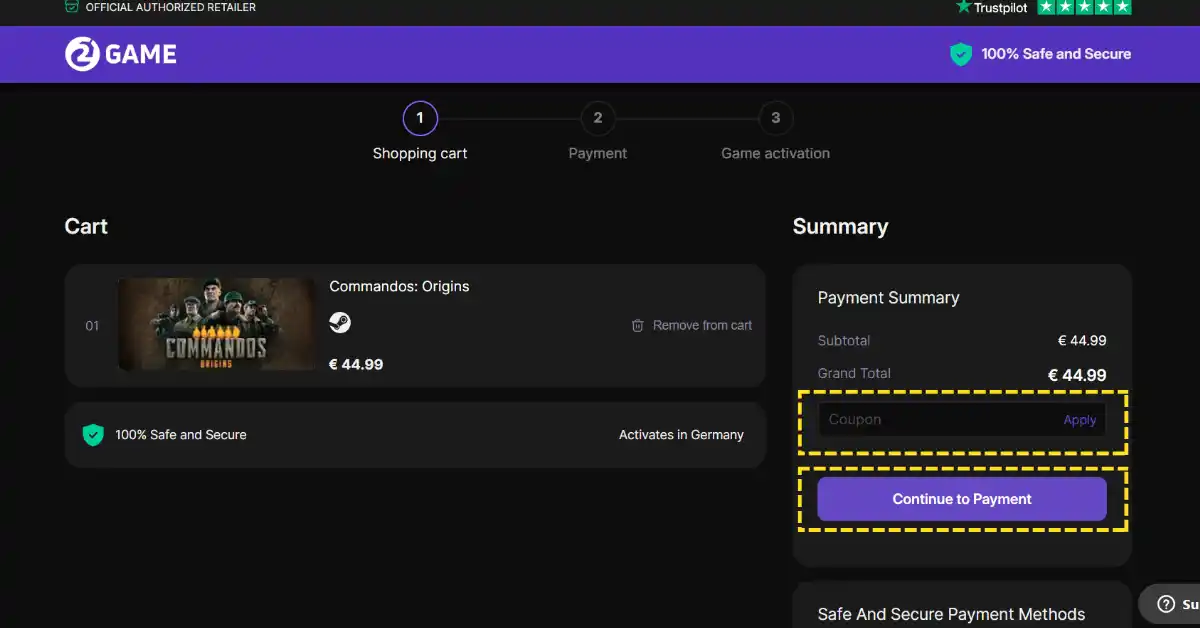Click the Trustpilot star logo

[x=964, y=7]
